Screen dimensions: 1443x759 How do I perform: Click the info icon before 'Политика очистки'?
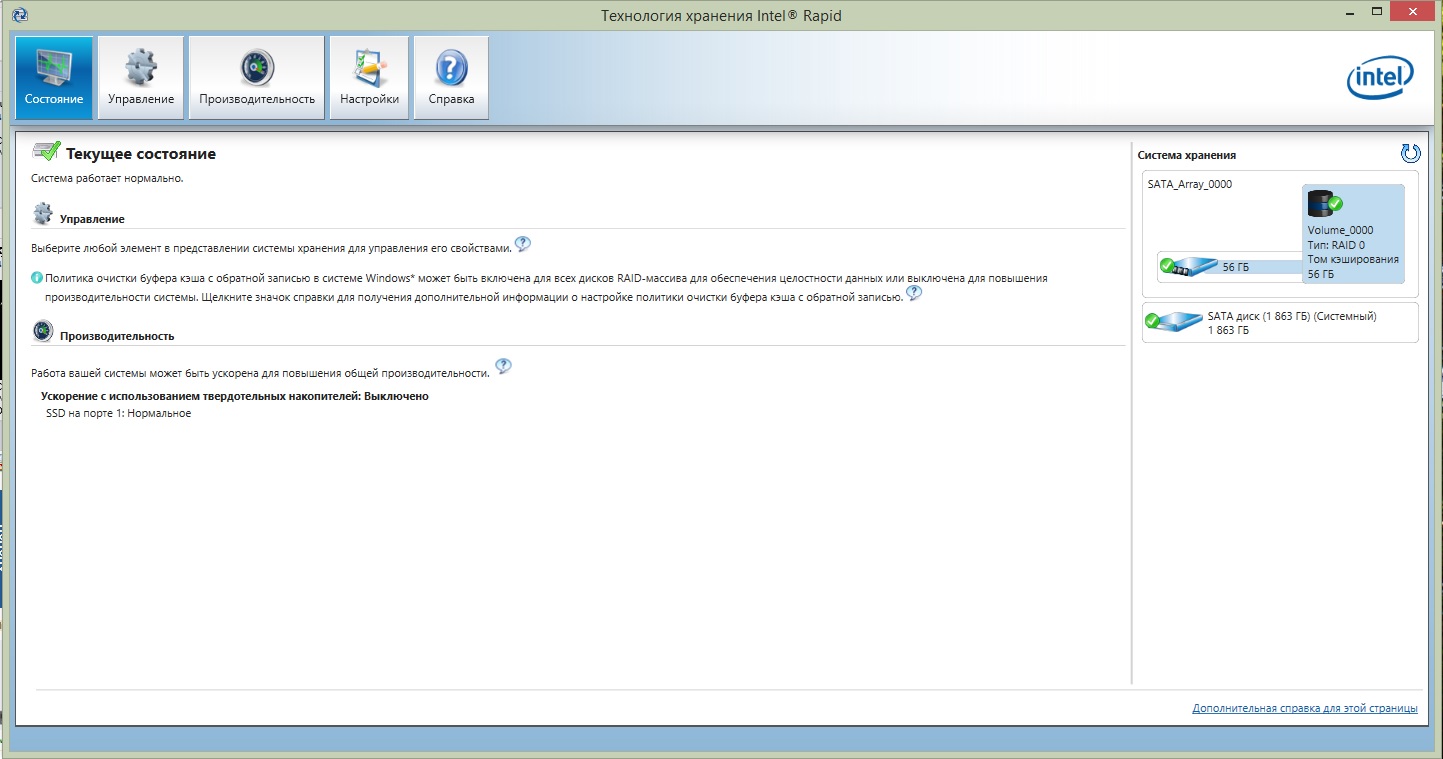coord(37,278)
